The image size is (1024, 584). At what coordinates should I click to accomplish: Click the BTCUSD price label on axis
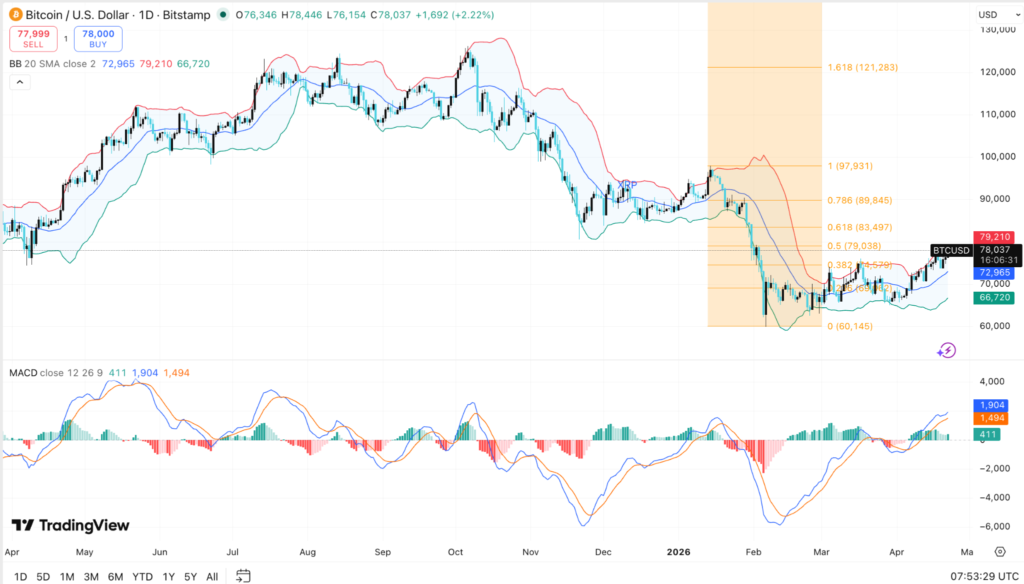tap(948, 250)
